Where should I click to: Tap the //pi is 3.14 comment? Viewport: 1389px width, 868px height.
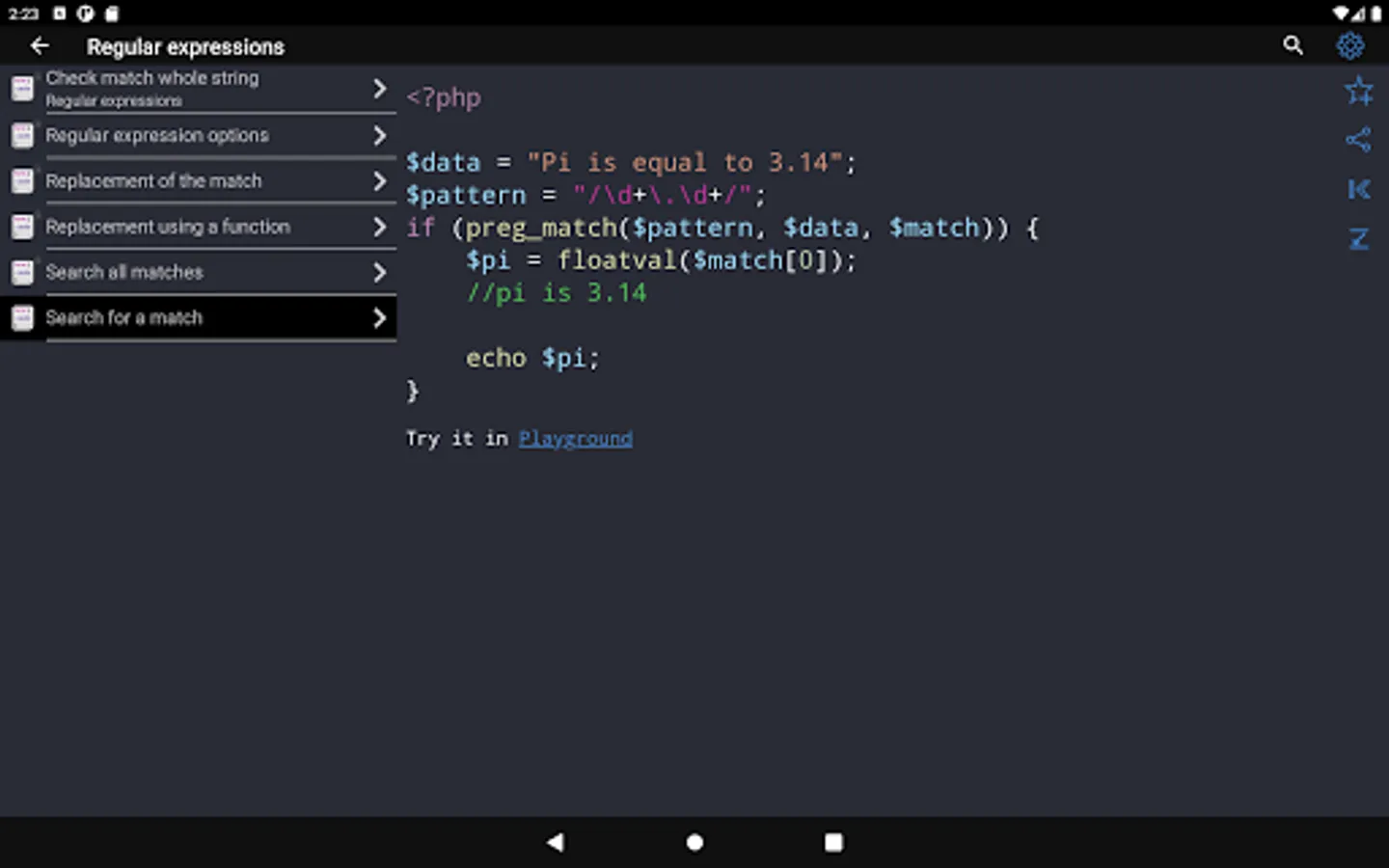[557, 293]
